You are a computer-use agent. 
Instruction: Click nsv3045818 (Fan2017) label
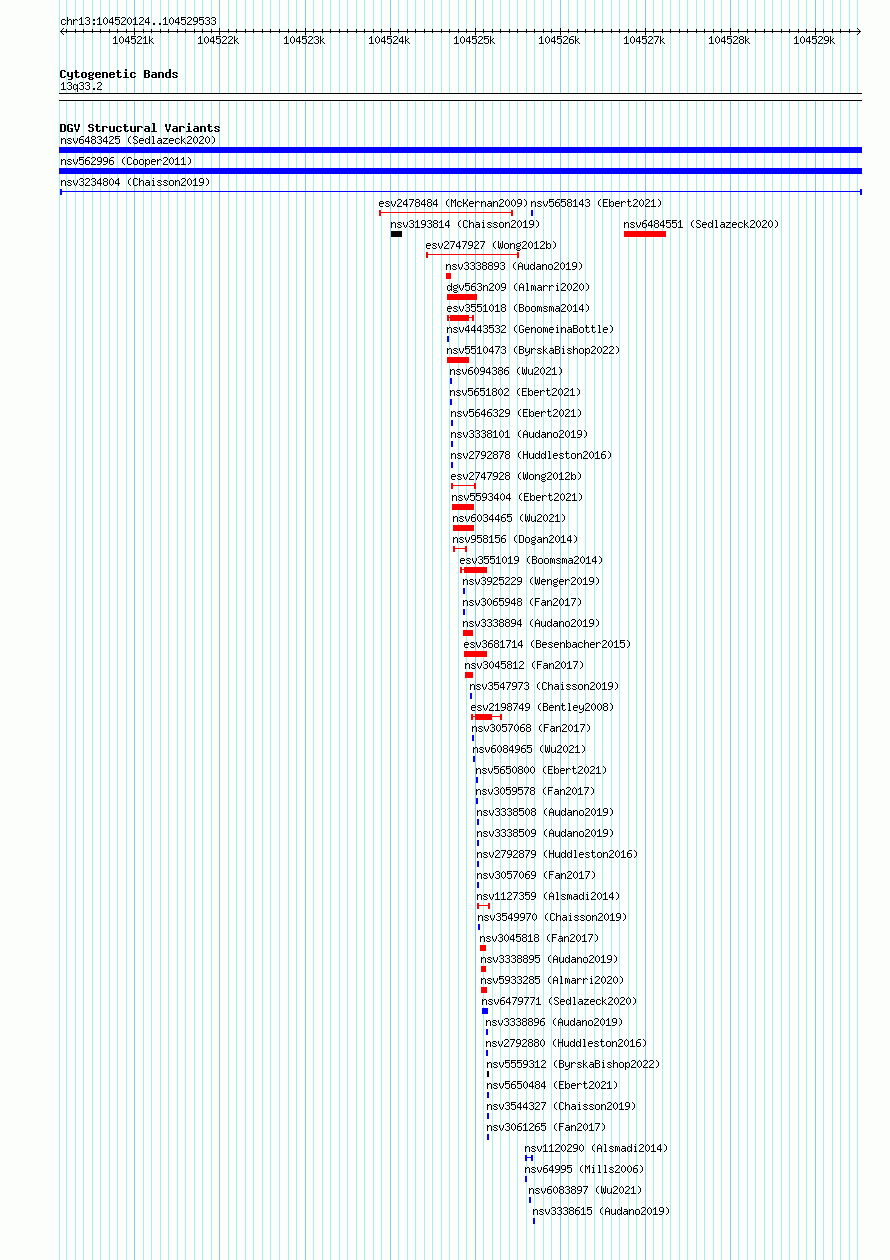(x=540, y=938)
